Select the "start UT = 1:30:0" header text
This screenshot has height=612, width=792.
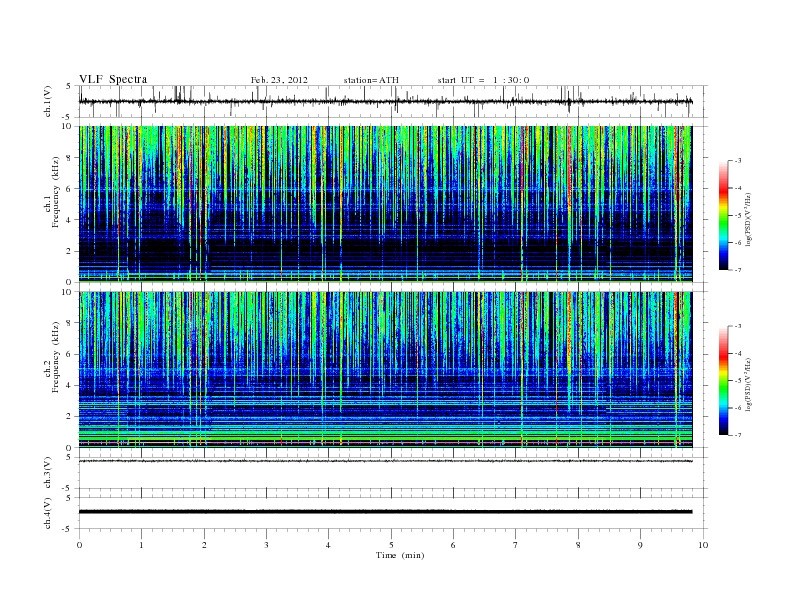(483, 80)
